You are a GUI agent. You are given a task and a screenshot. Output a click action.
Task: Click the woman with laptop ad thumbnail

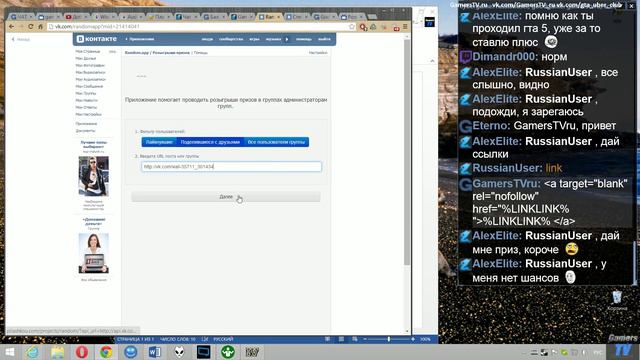point(93,253)
